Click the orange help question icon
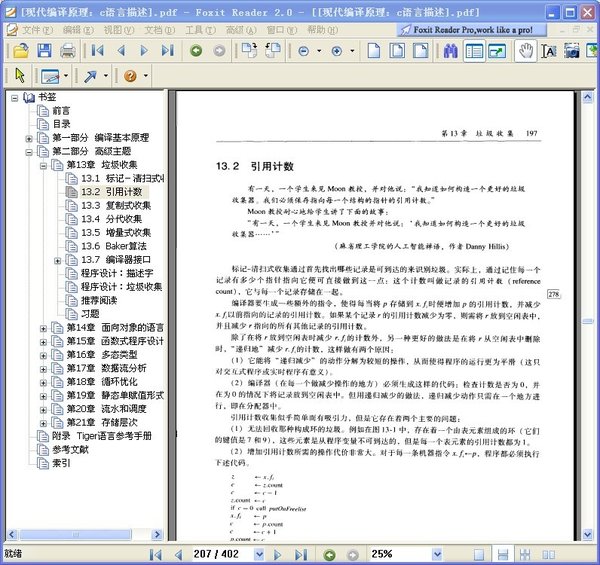Screen dimensions: 600x565 (130, 76)
